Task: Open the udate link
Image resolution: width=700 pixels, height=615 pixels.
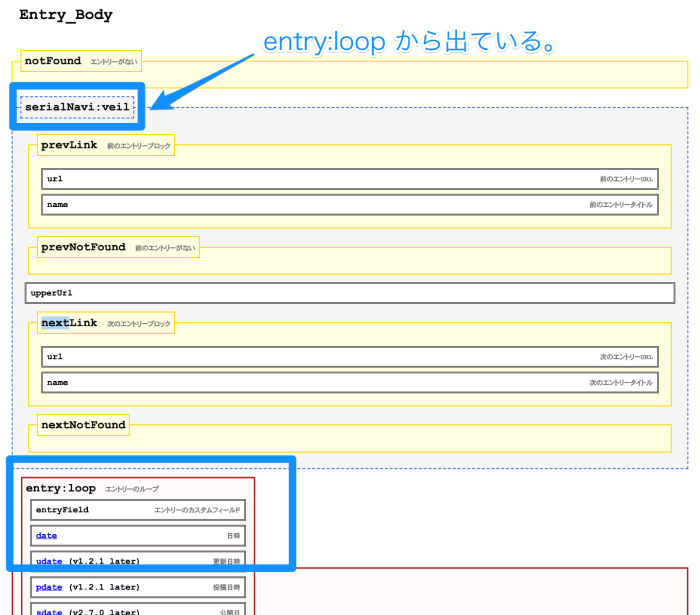Action: [48, 561]
